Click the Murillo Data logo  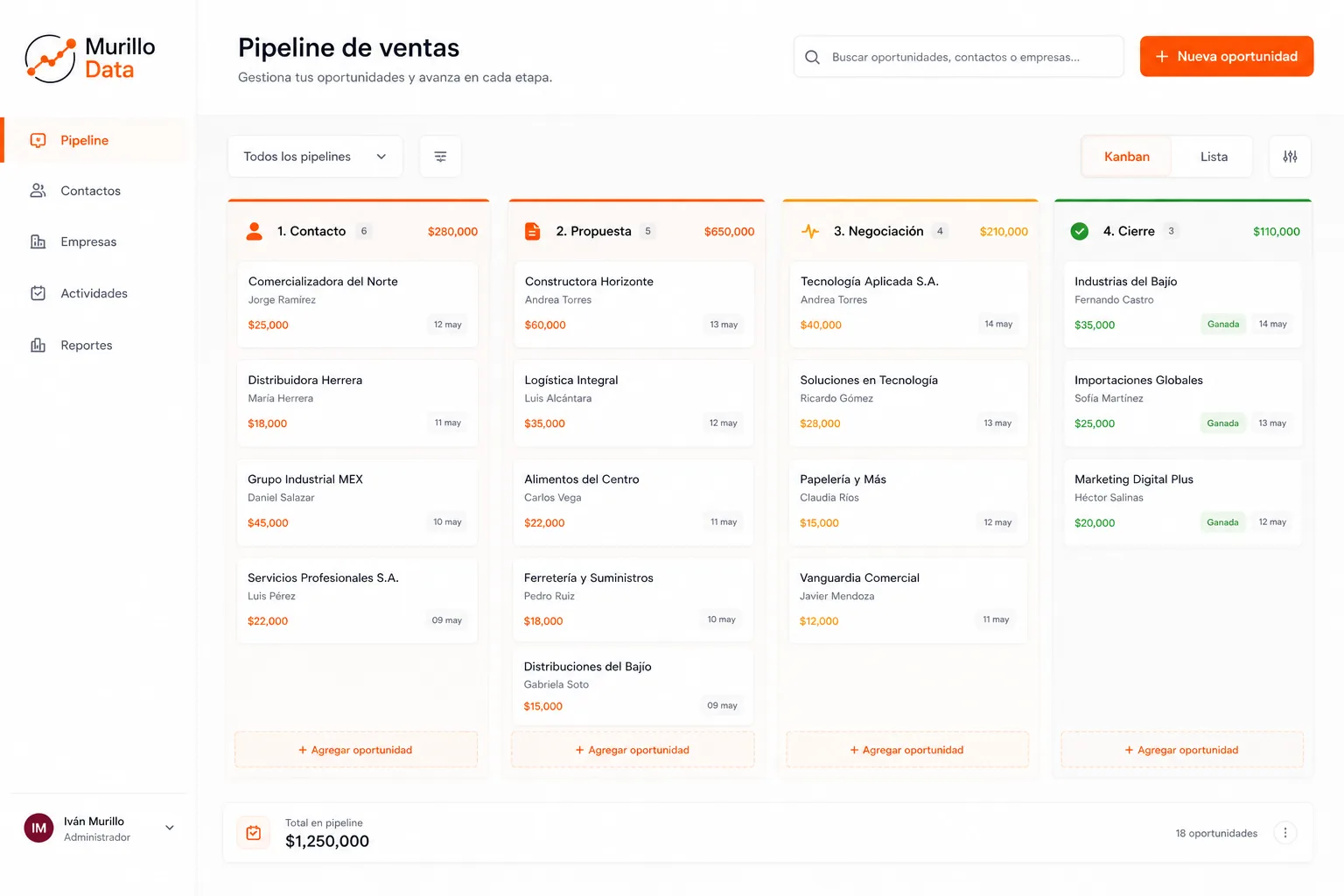coord(90,59)
